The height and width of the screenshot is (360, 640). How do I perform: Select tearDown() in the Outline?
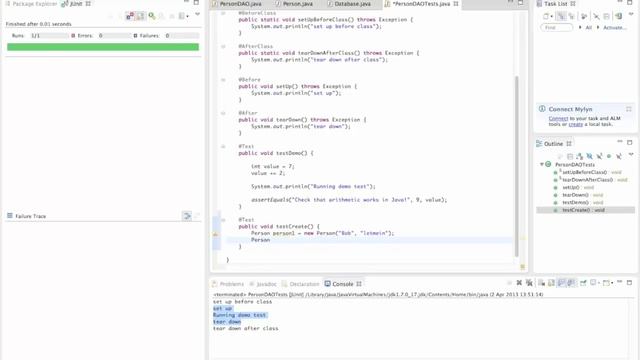tap(576, 195)
